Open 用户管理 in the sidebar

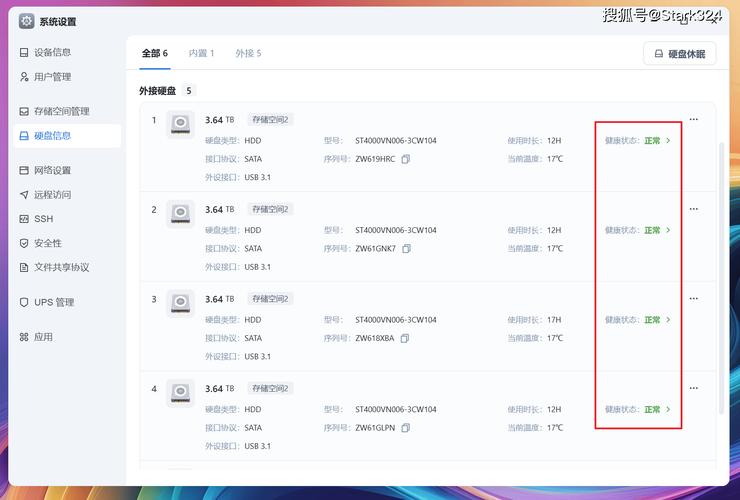click(45, 76)
